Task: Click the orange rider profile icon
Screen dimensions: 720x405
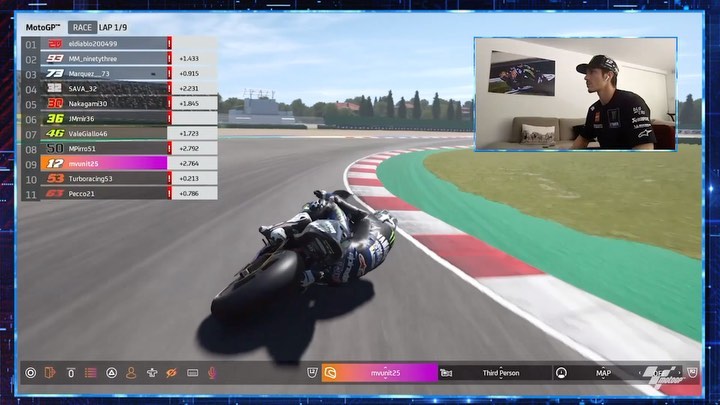Action: click(x=131, y=372)
